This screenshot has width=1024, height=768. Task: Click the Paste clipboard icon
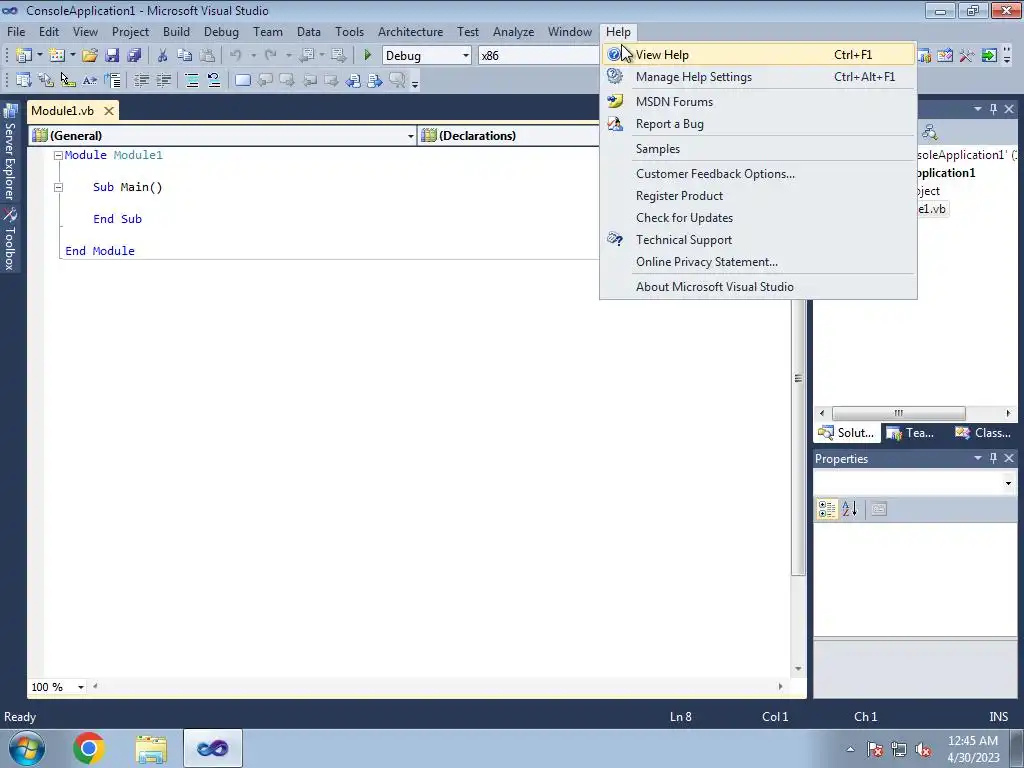click(207, 56)
